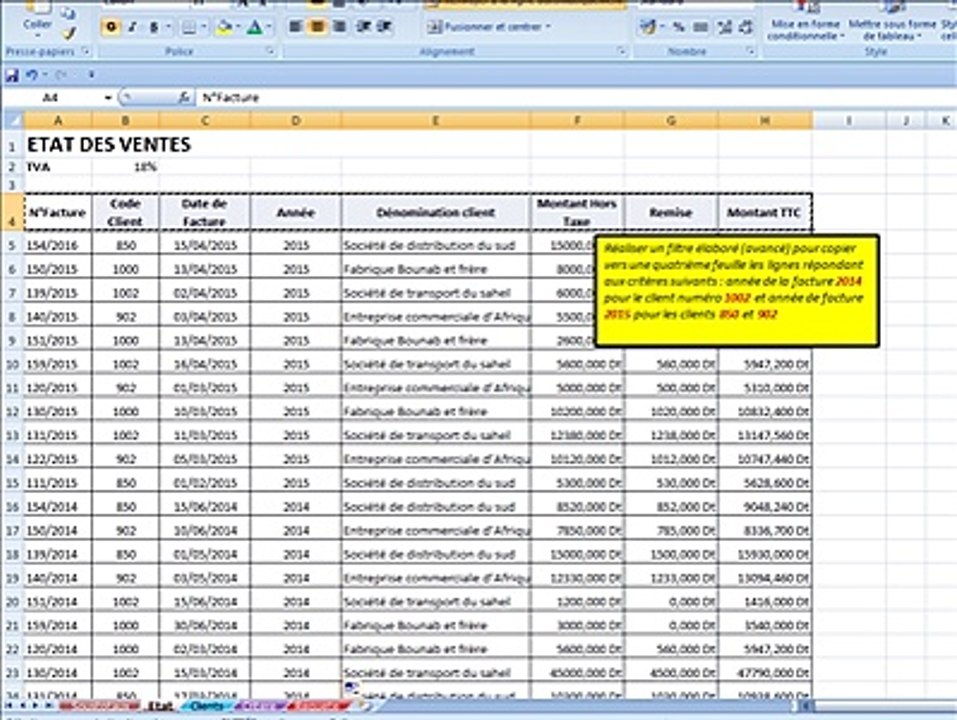Image resolution: width=957 pixels, height=720 pixels.
Task: Select TVA label cell
Action: [58, 167]
